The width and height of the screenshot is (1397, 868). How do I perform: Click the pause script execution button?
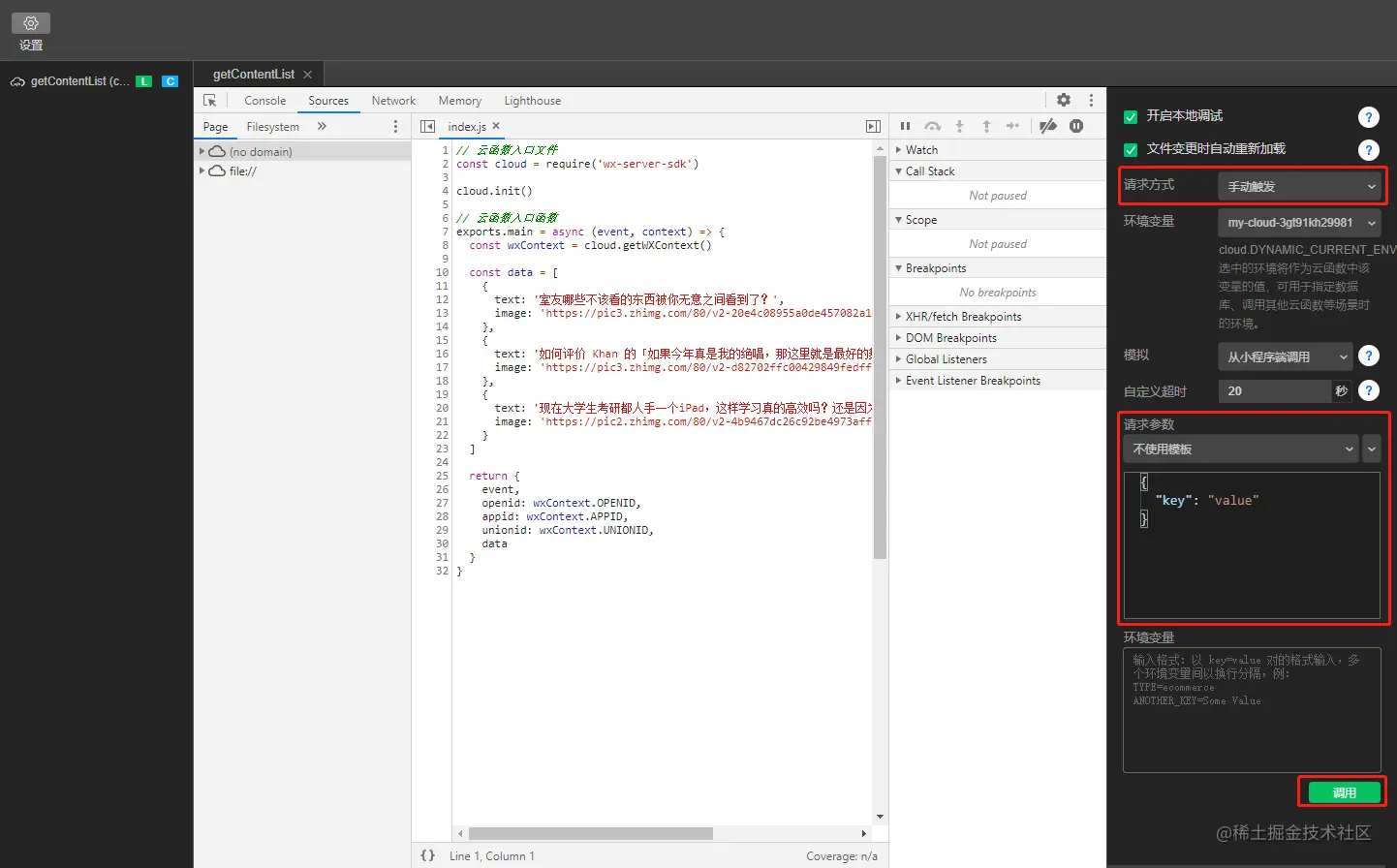pos(905,126)
